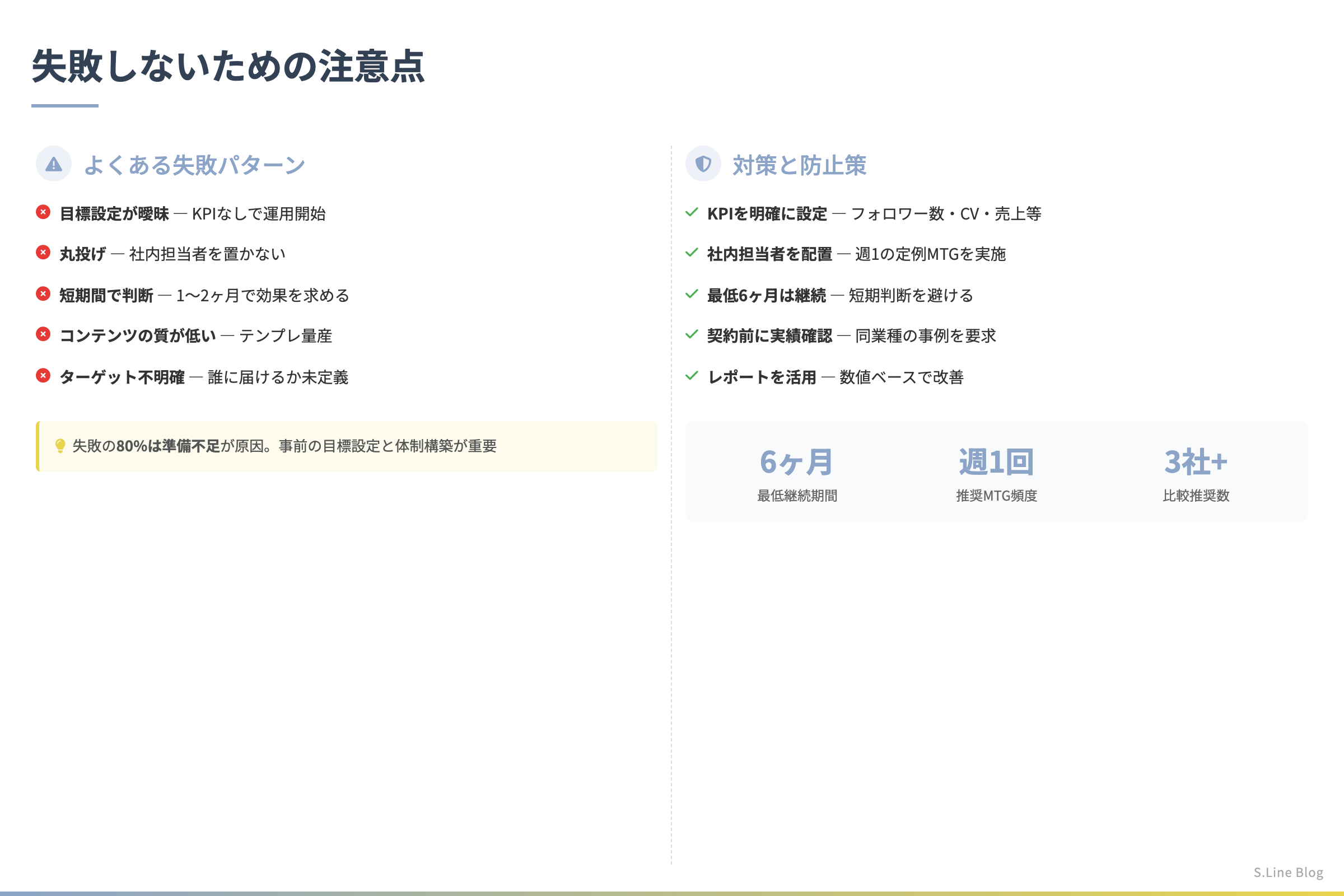Viewport: 1344px width, 896px height.
Task: Click the 週1回 stat value
Action: pyautogui.click(x=996, y=461)
